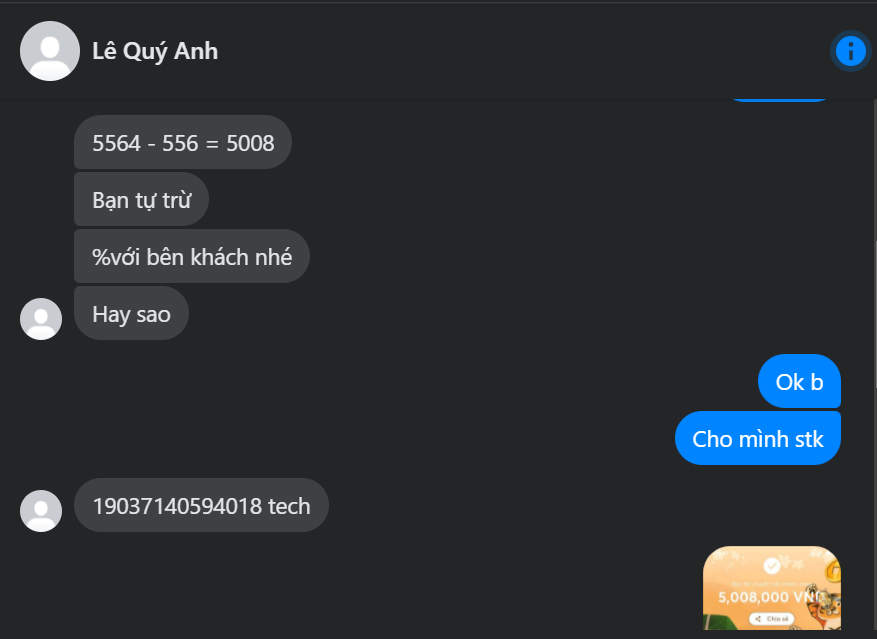Screen dimensions: 877x639
Task: Click the tiger illustration on the receipt card
Action: pos(823,604)
